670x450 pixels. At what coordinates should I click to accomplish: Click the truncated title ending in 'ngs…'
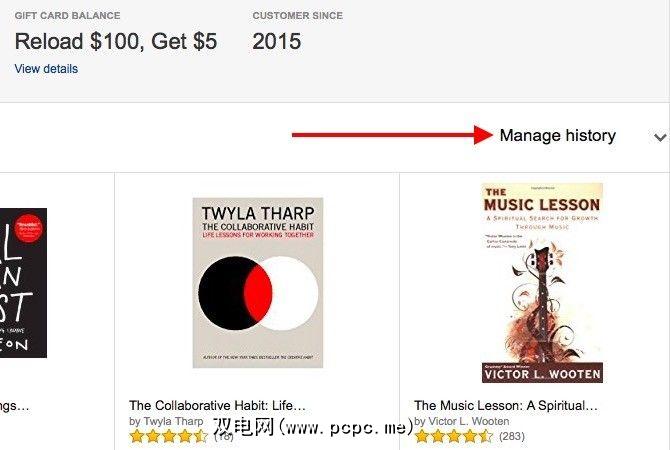15,406
